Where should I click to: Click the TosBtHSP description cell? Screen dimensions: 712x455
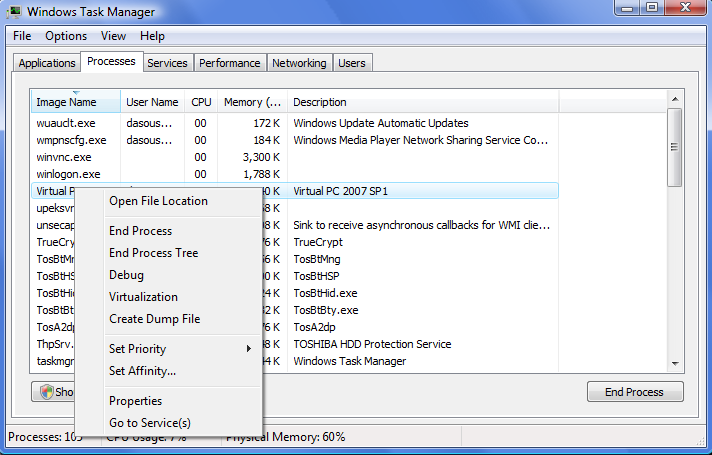(316, 276)
